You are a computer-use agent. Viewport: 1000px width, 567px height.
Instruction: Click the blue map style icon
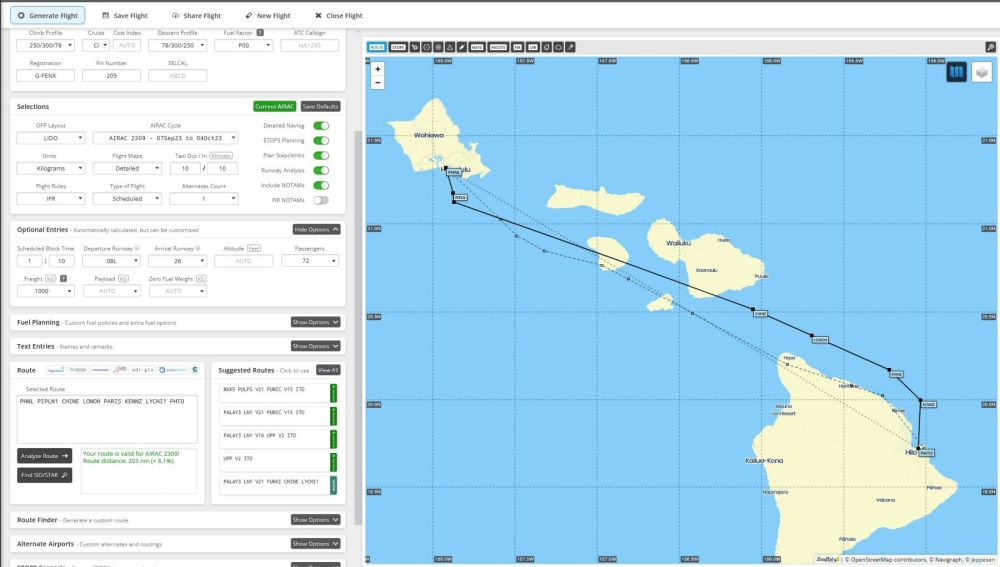click(x=956, y=72)
